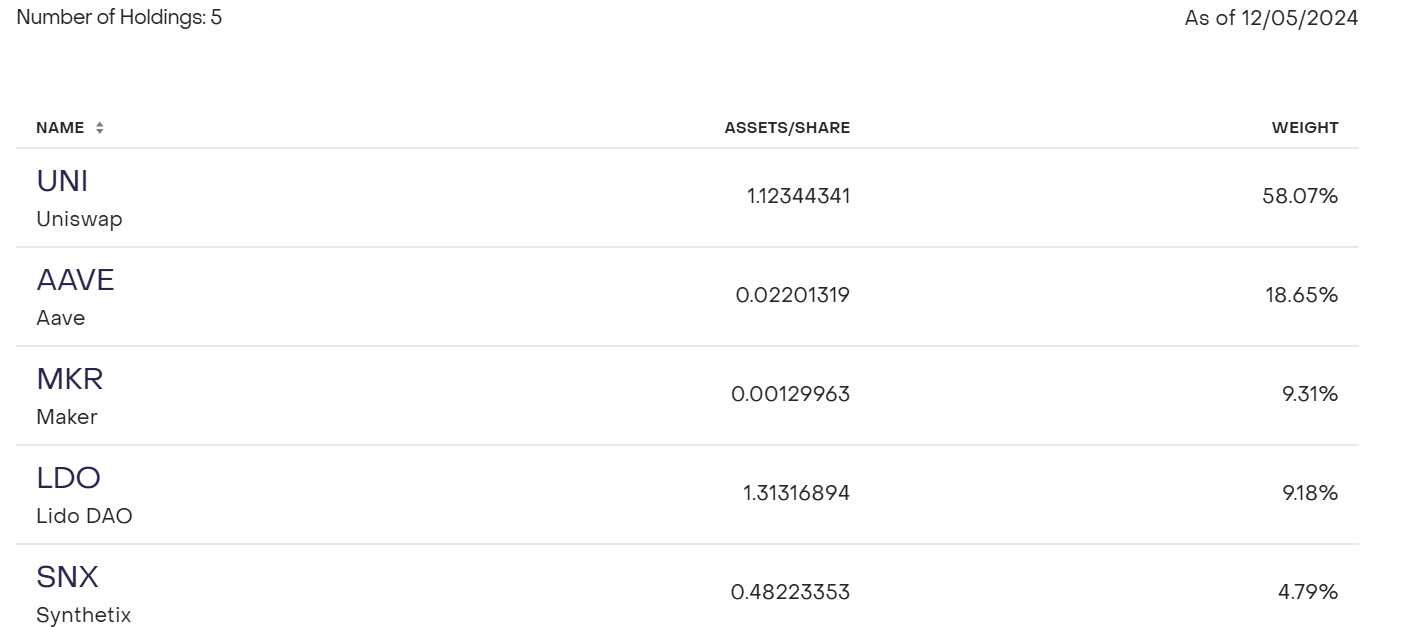
Task: Sort the table by NAME header
Action: 60,128
